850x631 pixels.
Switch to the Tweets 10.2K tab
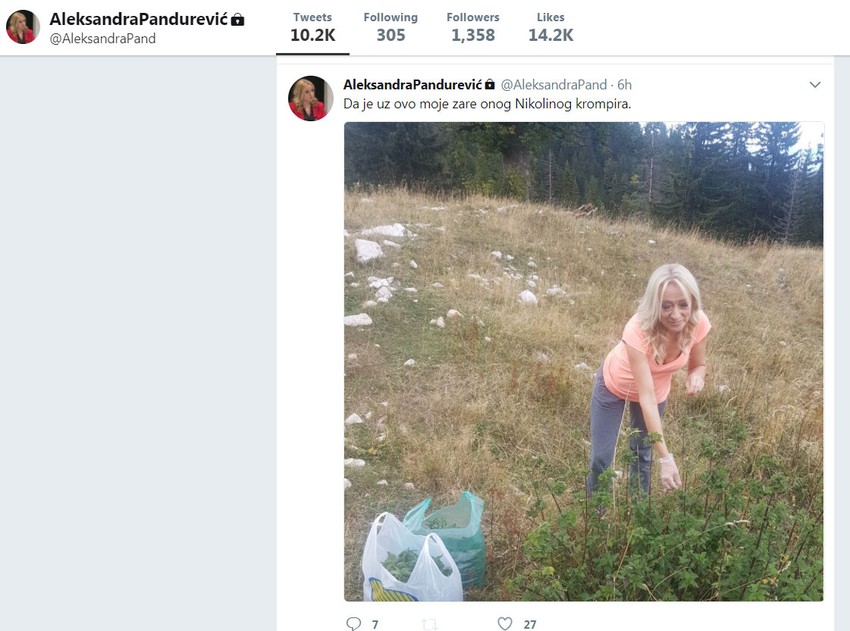(x=312, y=27)
